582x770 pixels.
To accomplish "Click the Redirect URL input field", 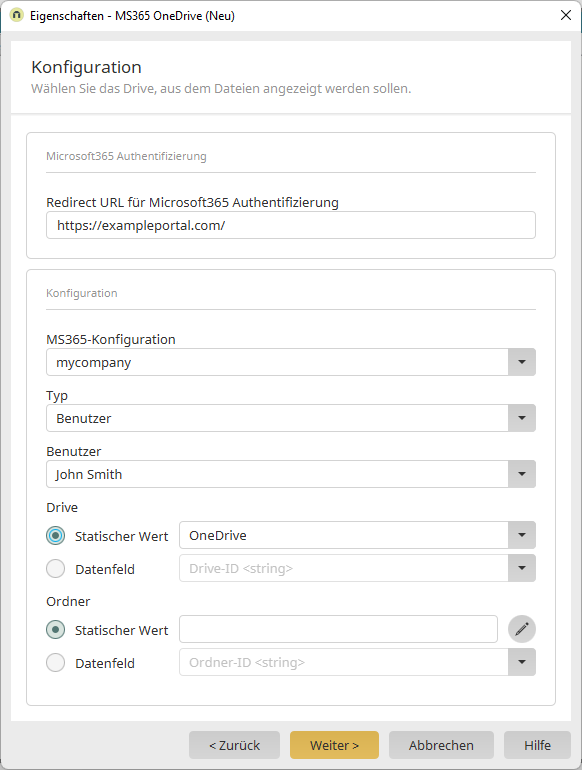I will [x=291, y=225].
